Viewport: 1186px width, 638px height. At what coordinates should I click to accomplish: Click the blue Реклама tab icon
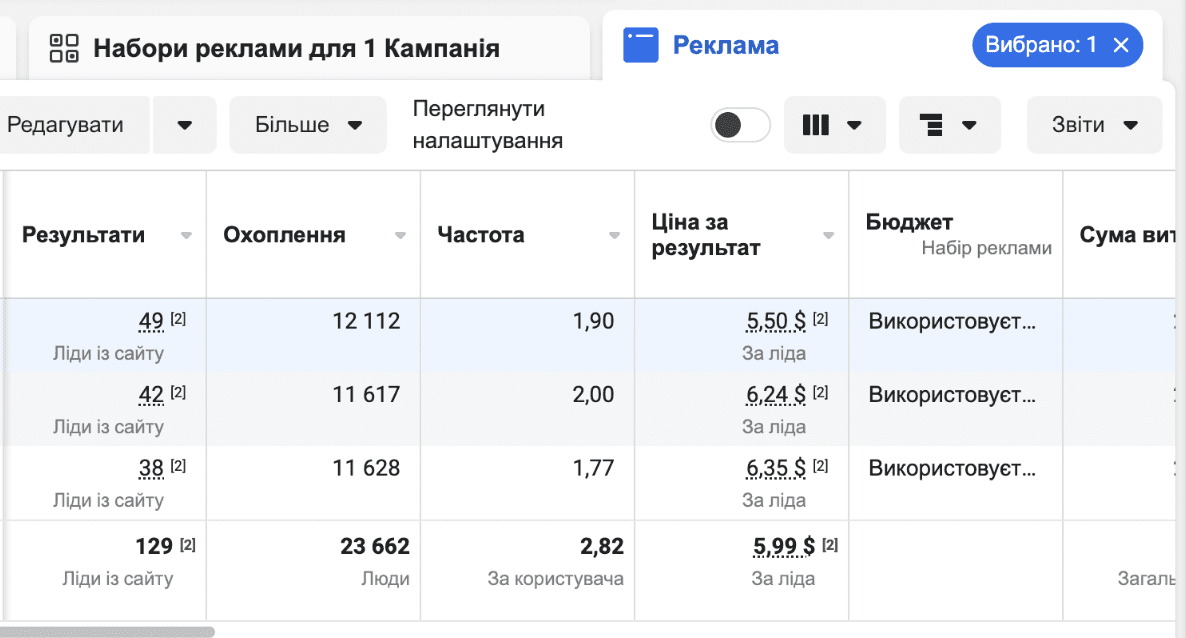pyautogui.click(x=641, y=45)
